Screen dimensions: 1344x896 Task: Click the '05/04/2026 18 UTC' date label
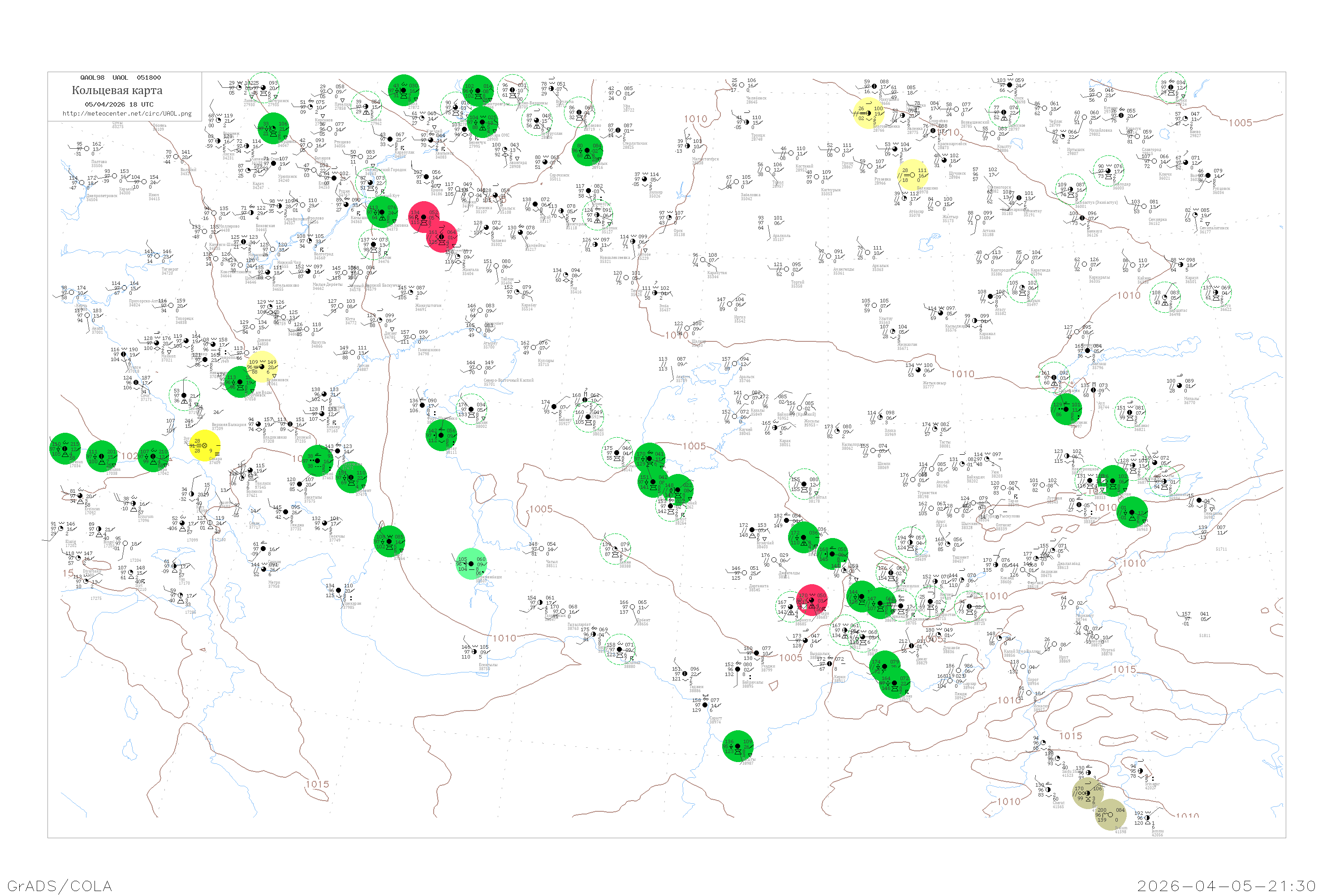click(119, 104)
